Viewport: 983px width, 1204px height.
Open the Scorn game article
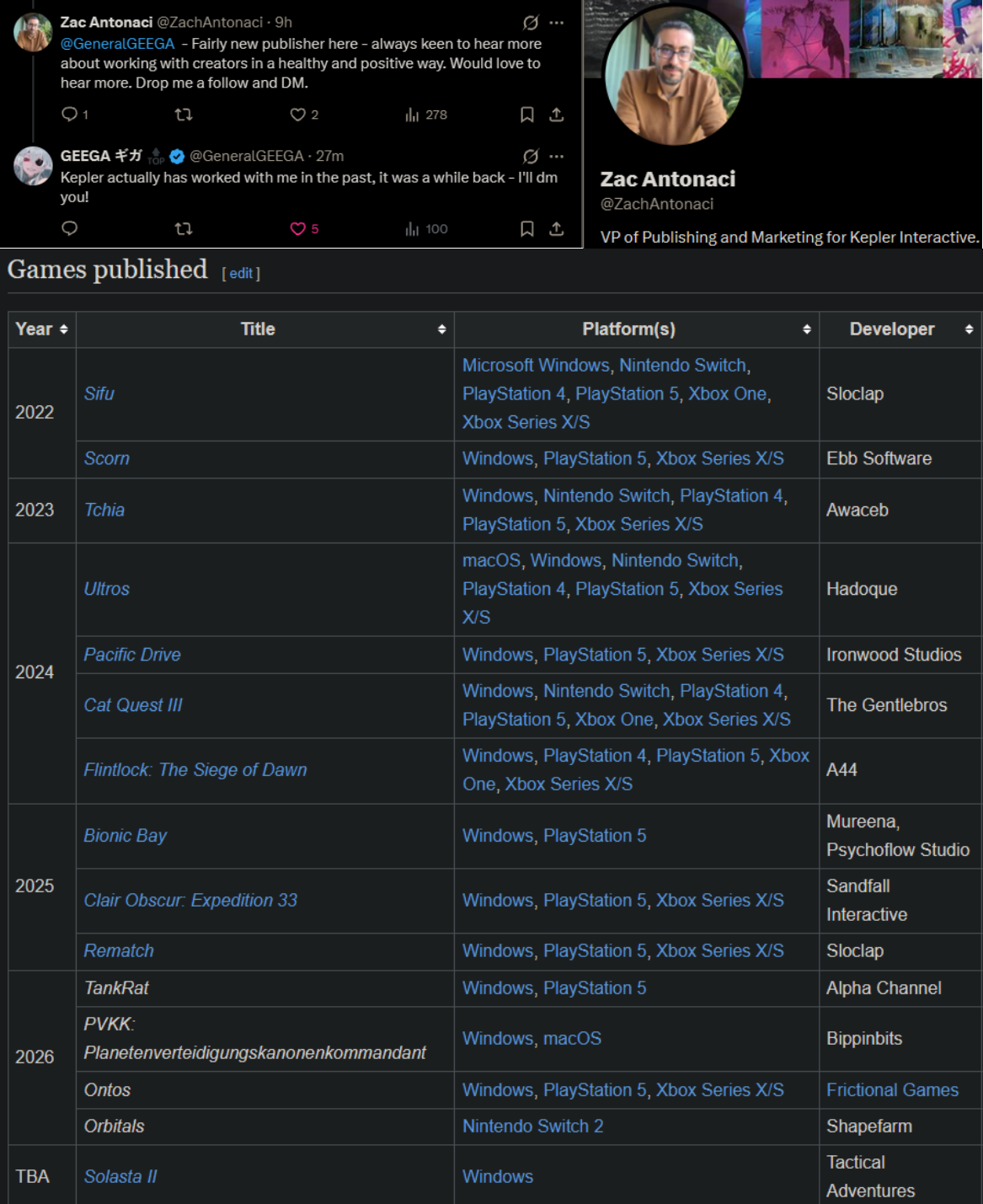point(106,458)
